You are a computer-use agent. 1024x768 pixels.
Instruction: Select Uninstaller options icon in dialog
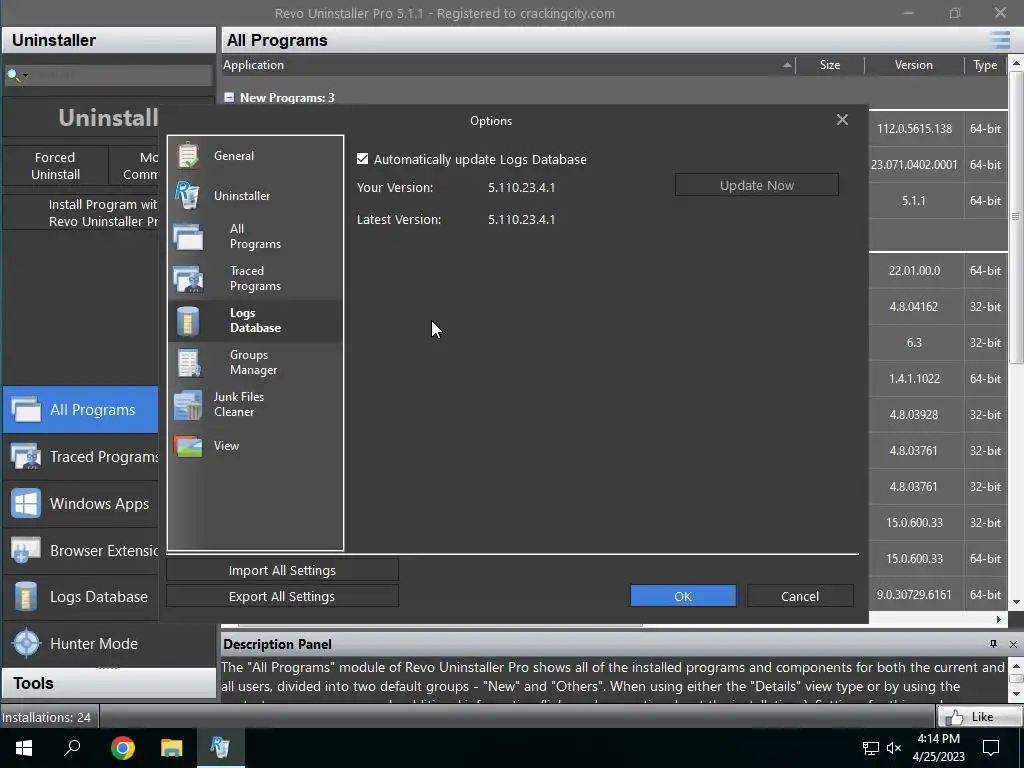coord(187,195)
